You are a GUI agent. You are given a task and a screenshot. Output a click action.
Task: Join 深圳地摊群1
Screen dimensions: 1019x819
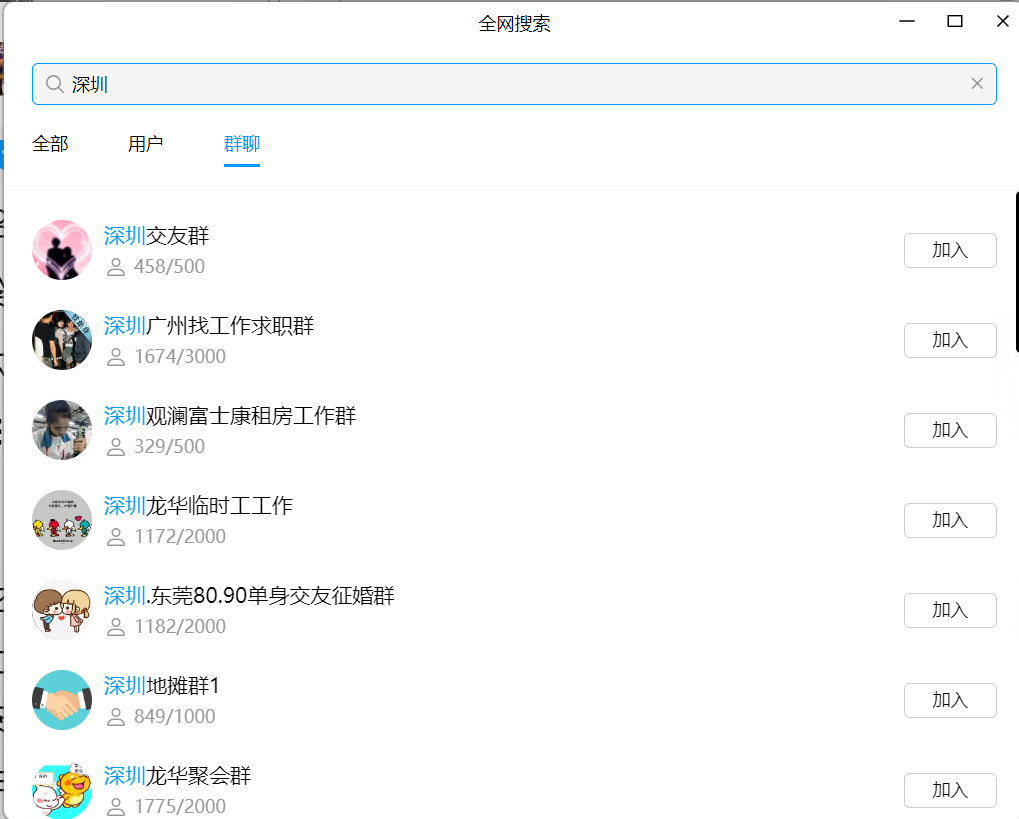949,700
